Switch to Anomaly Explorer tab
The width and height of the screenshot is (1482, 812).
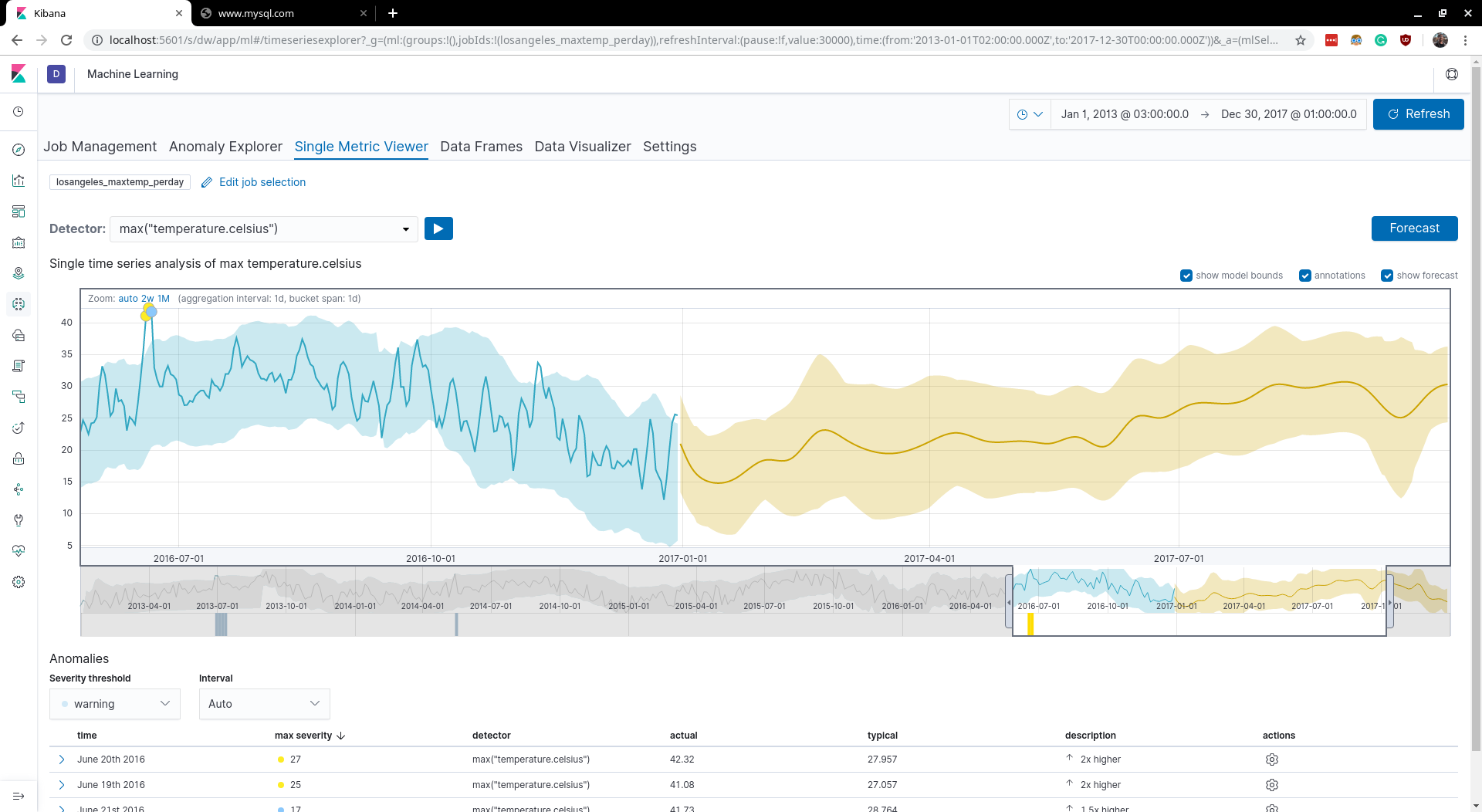tap(225, 147)
